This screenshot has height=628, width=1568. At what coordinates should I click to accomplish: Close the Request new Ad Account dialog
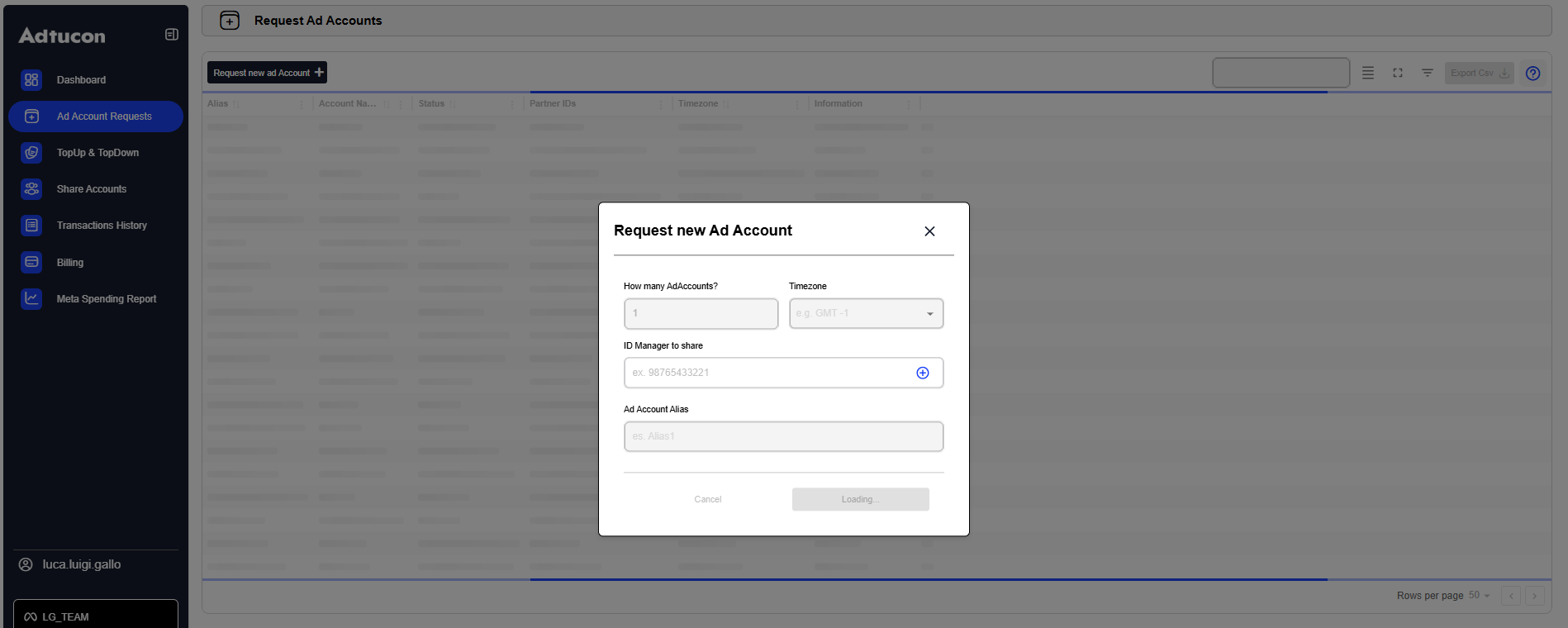(x=929, y=231)
